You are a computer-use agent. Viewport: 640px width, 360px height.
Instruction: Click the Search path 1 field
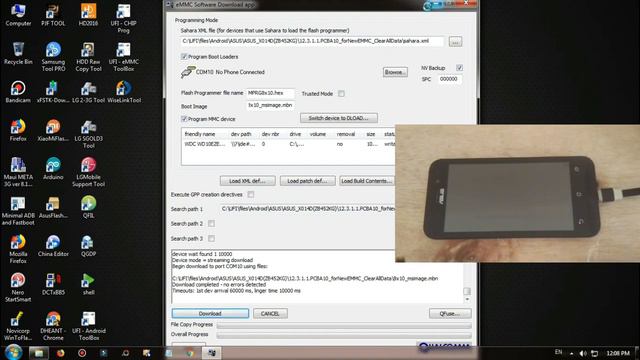[307, 209]
